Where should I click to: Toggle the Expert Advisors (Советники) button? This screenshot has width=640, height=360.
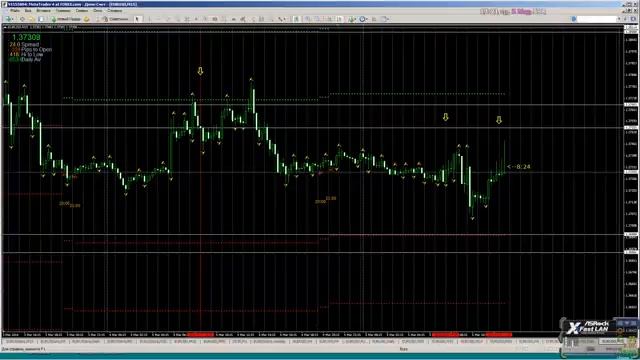(x=116, y=19)
